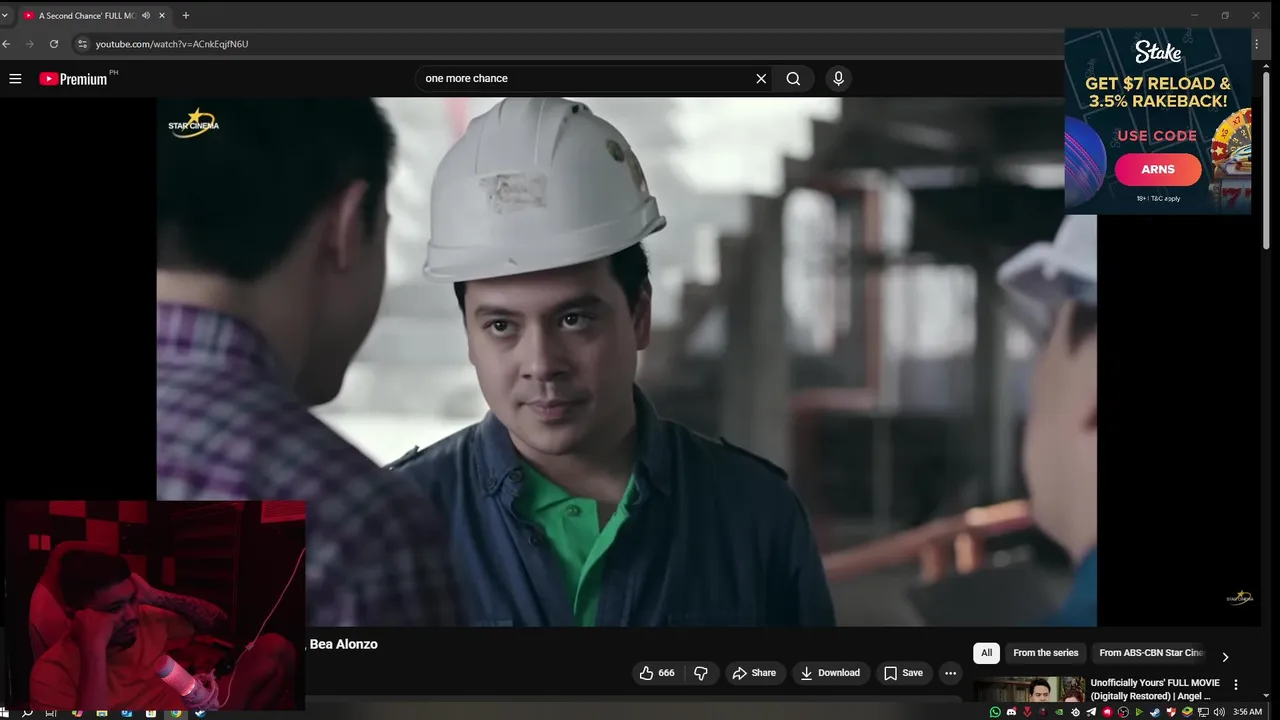
Task: Open Telegram from the system tray
Action: pos(1091,712)
